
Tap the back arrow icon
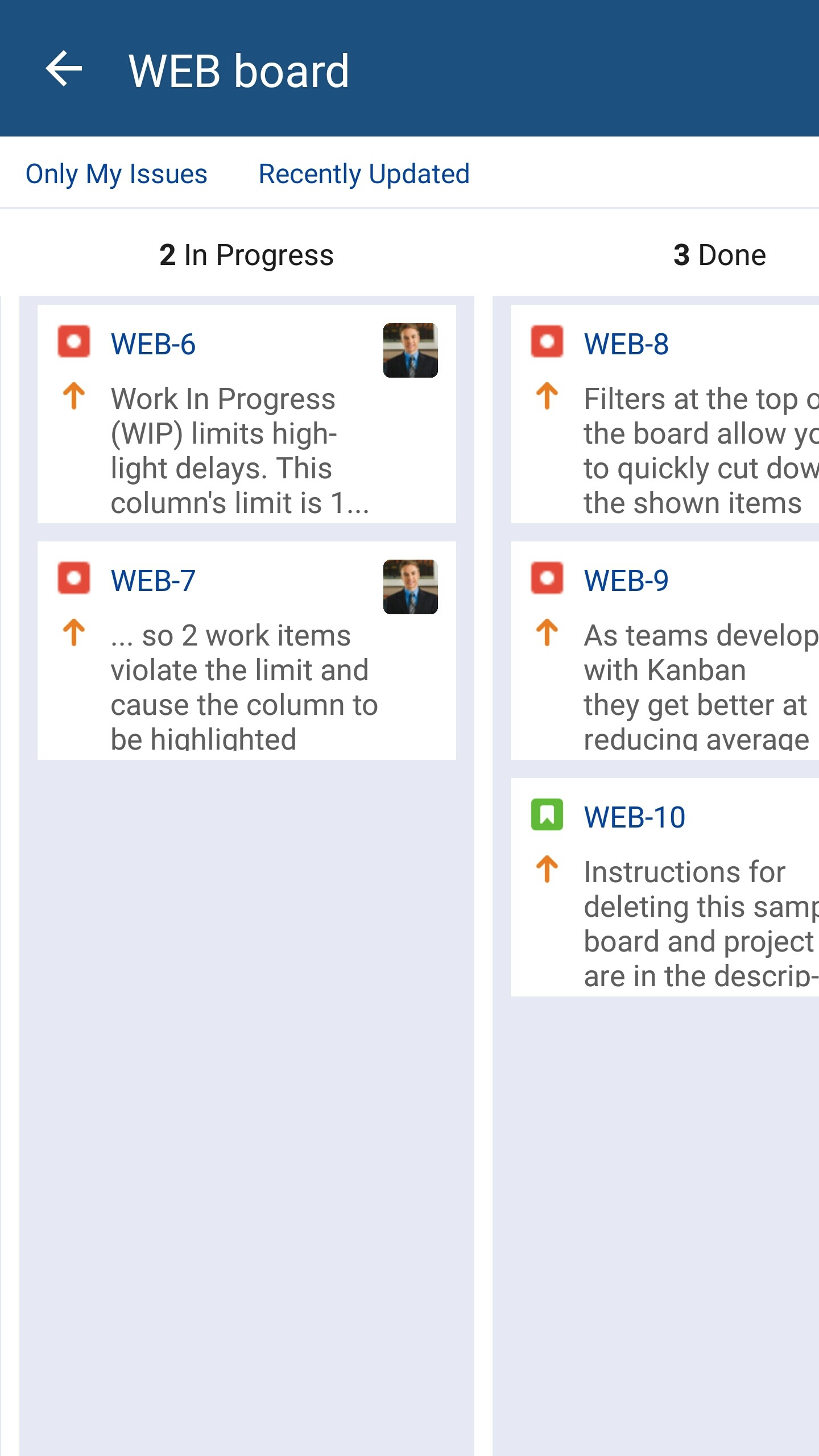64,69
